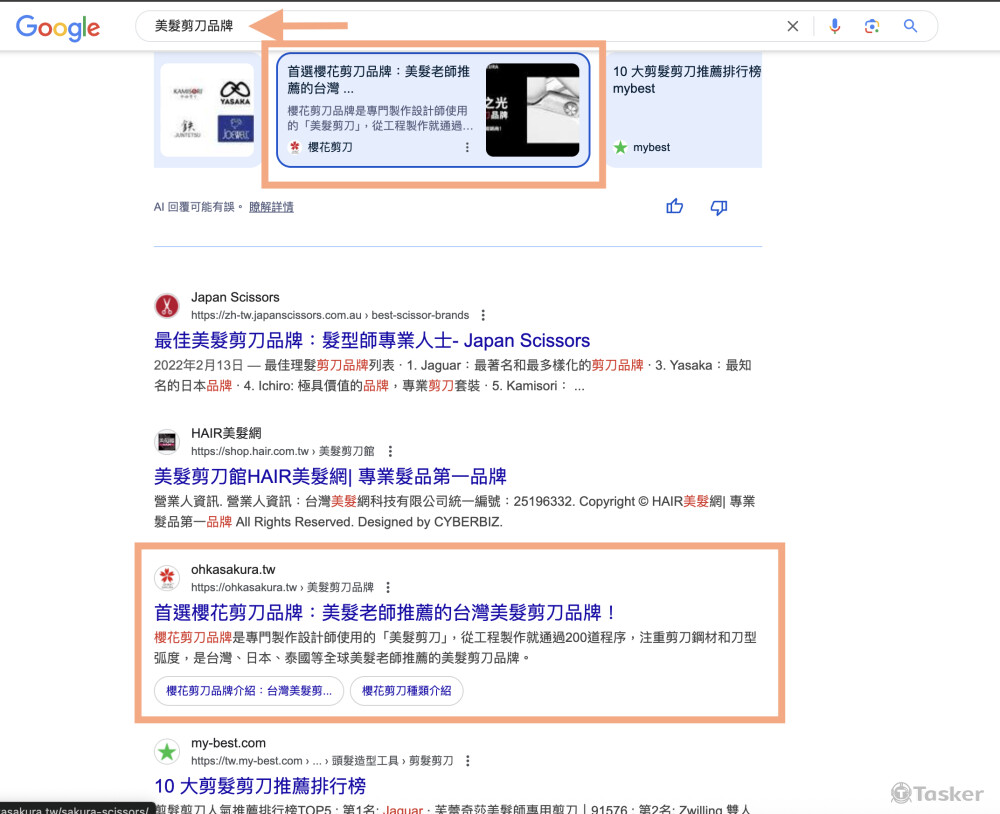This screenshot has width=1000, height=814.
Task: Click the HAIR美髮網 site name
Action: [x=226, y=433]
